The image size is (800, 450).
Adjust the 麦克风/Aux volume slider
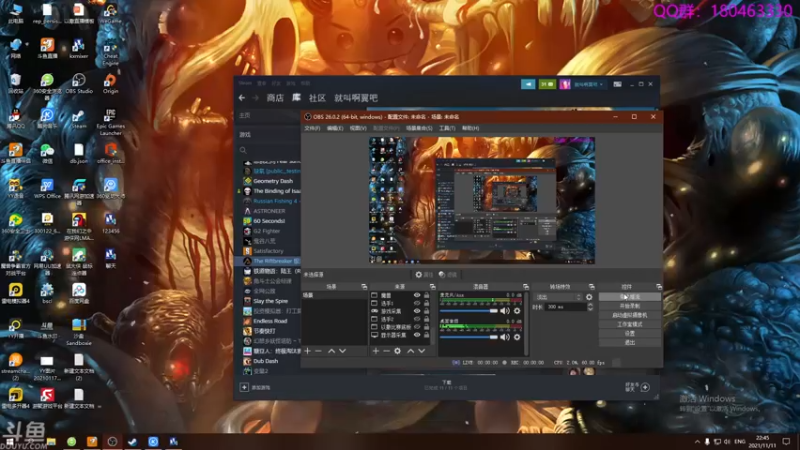click(x=468, y=311)
